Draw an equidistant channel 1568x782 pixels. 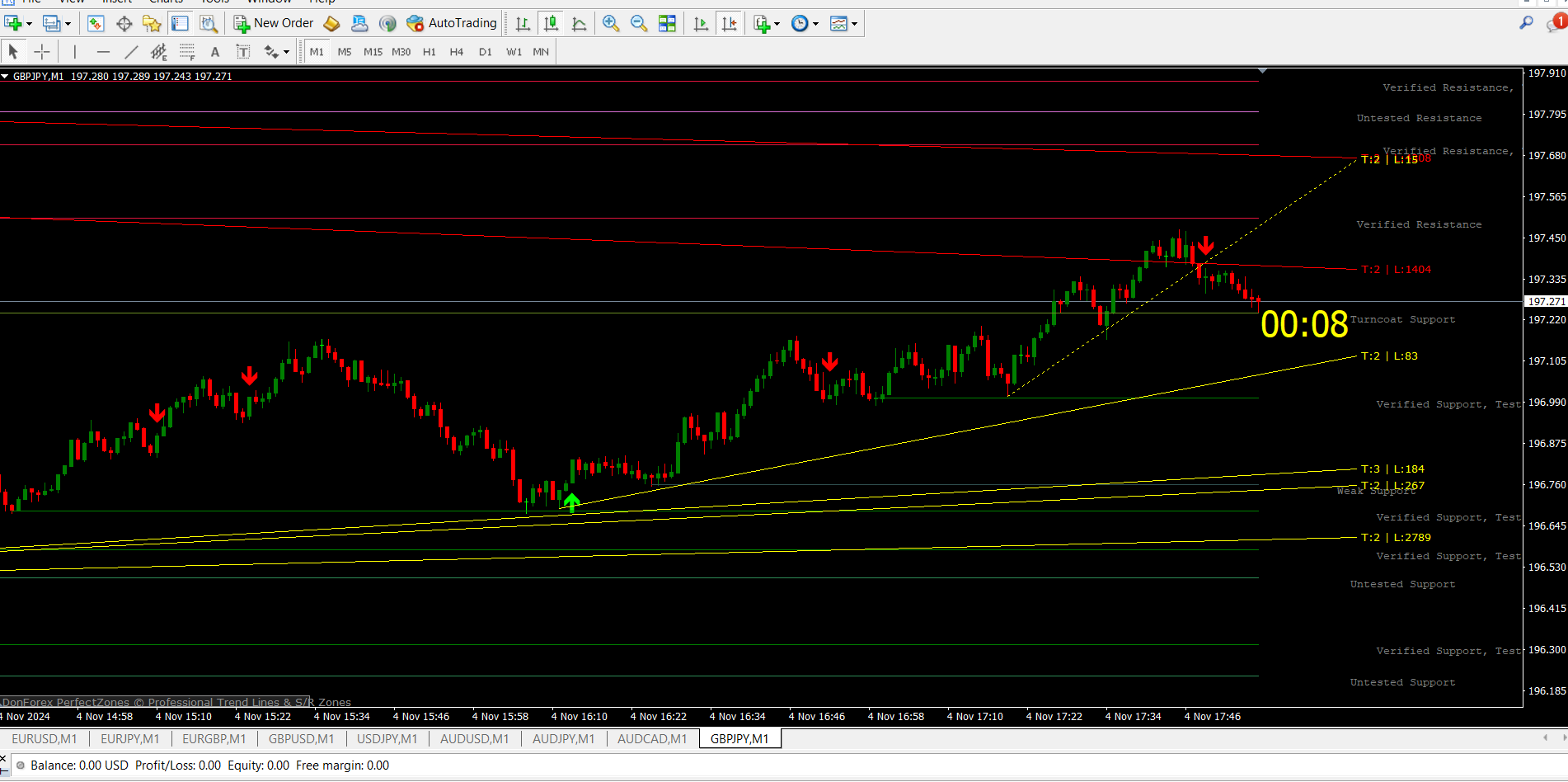tap(159, 52)
